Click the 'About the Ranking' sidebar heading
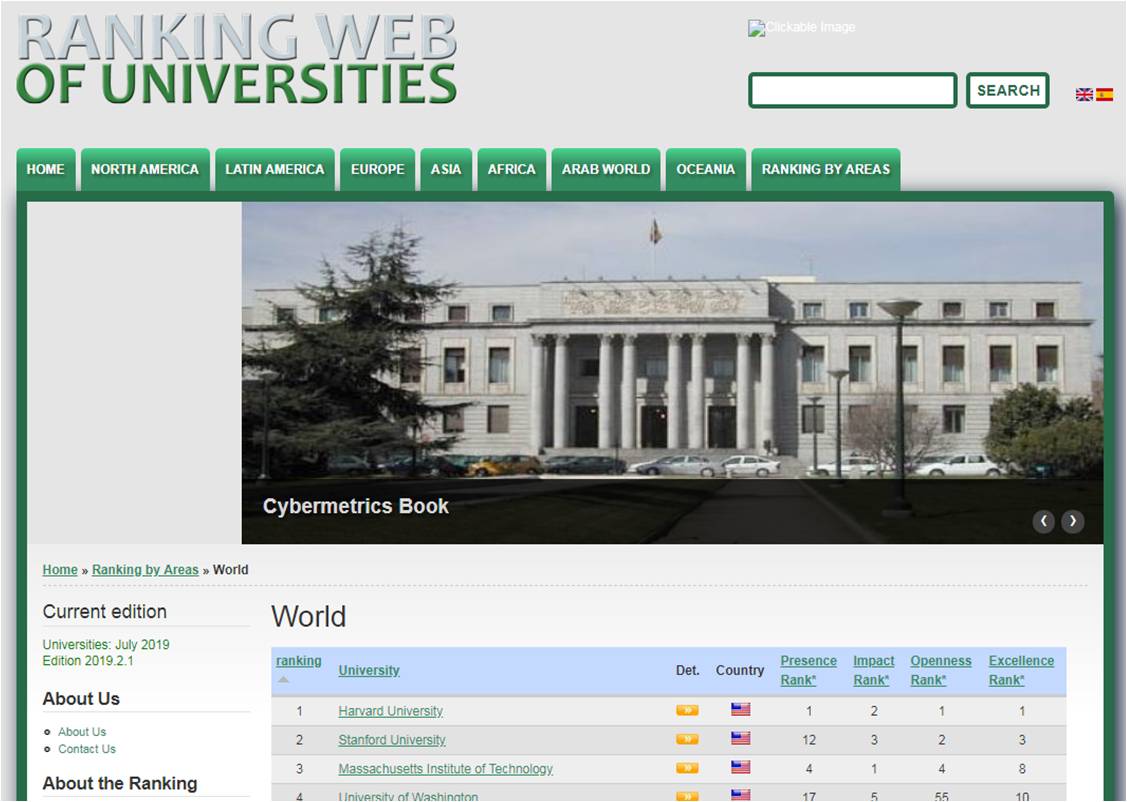1127x802 pixels. pos(120,783)
